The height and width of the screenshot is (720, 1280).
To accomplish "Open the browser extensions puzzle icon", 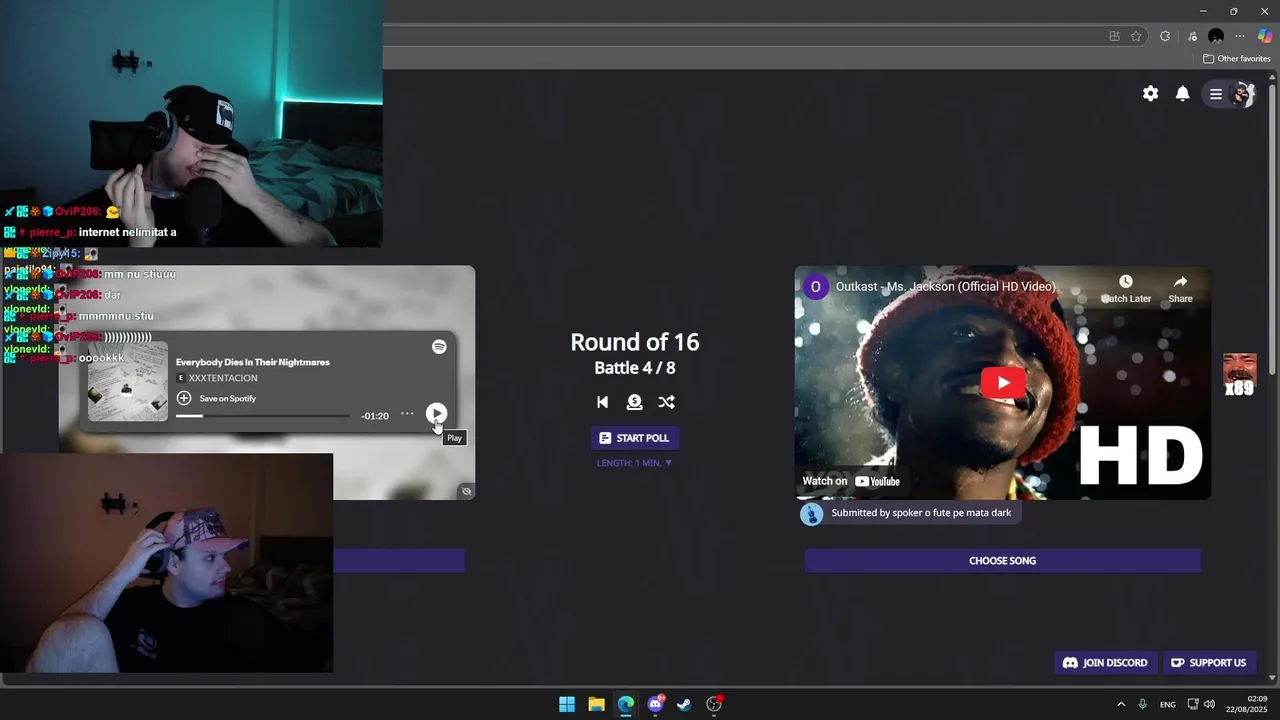I will (1165, 36).
